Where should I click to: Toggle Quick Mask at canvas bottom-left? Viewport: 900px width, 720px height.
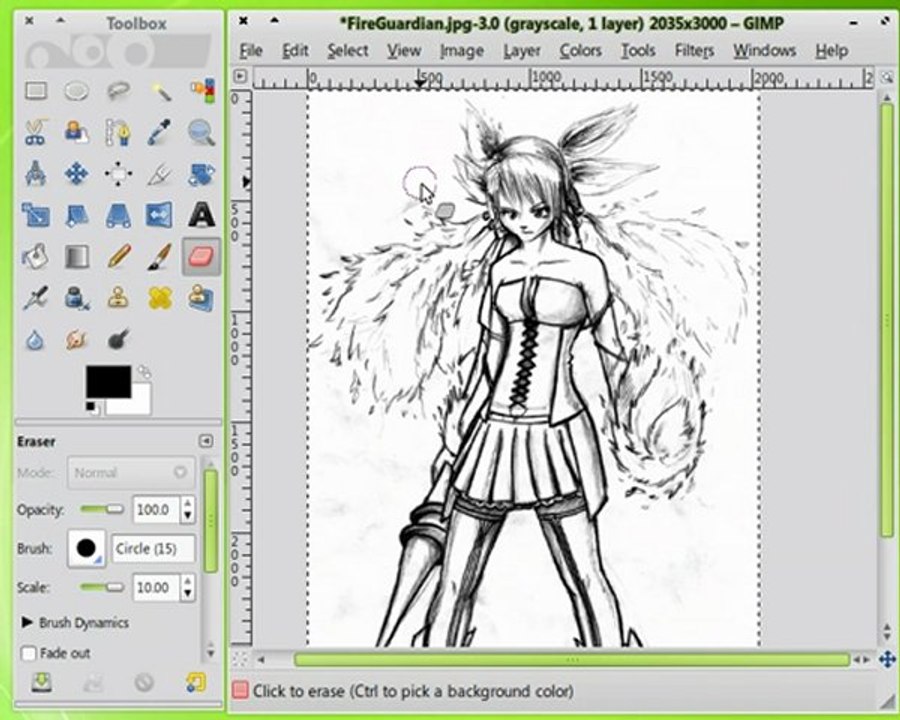tap(240, 659)
